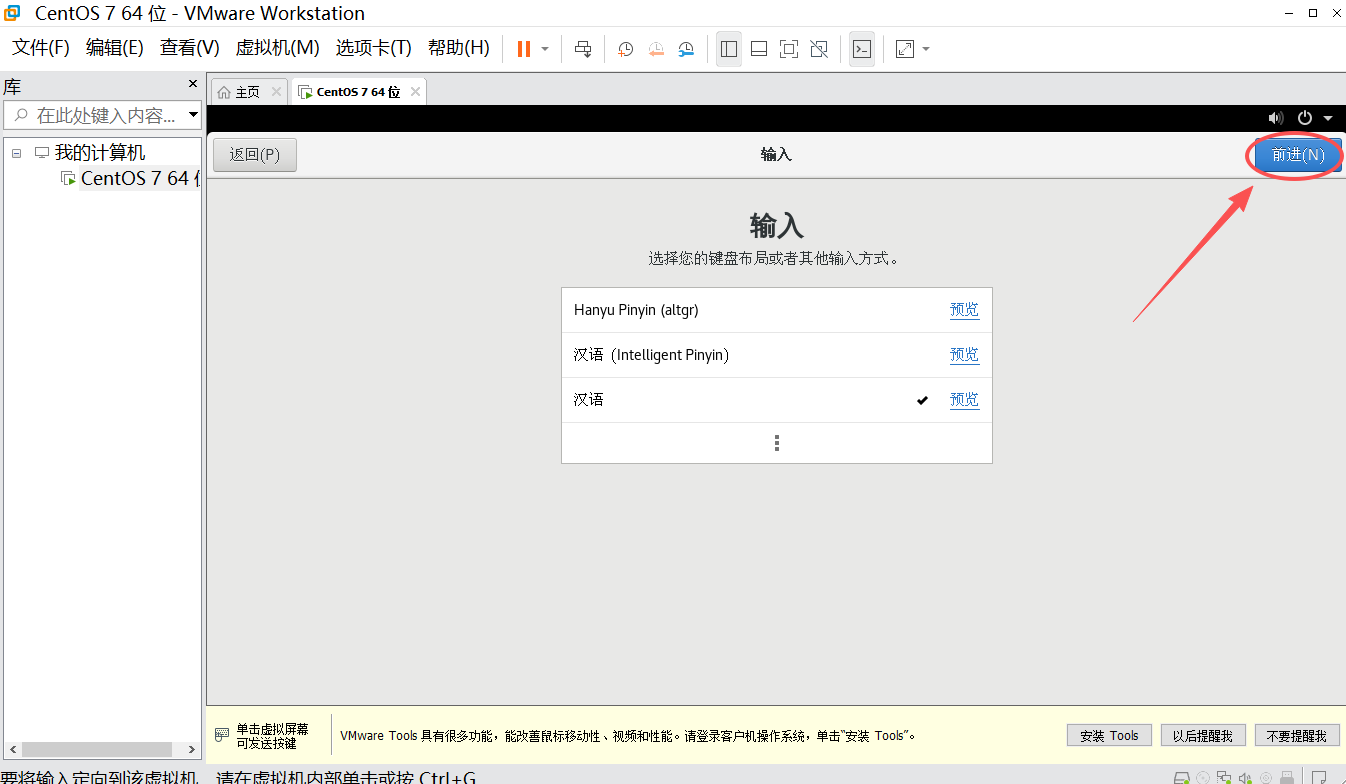The width and height of the screenshot is (1346, 784).
Task: Show more input sources via three dots
Action: click(x=777, y=443)
